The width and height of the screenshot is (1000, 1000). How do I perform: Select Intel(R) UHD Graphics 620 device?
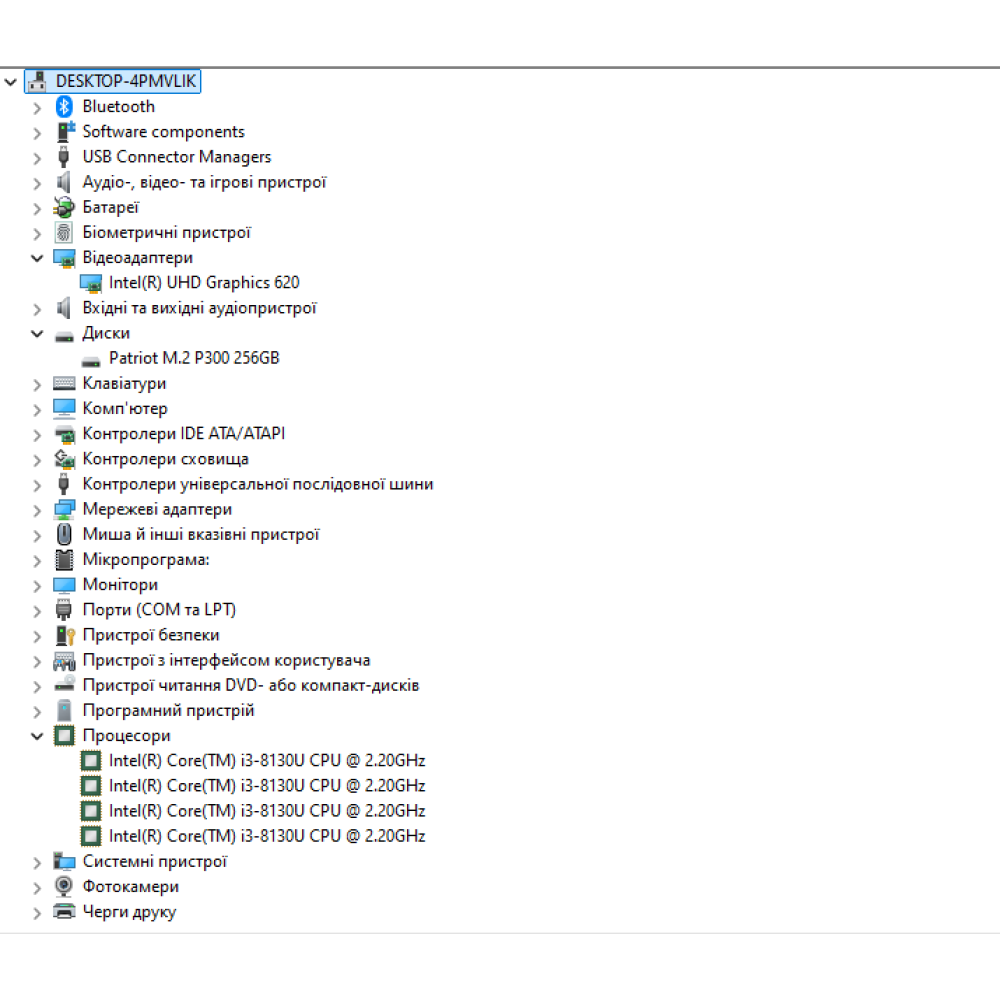point(204,283)
